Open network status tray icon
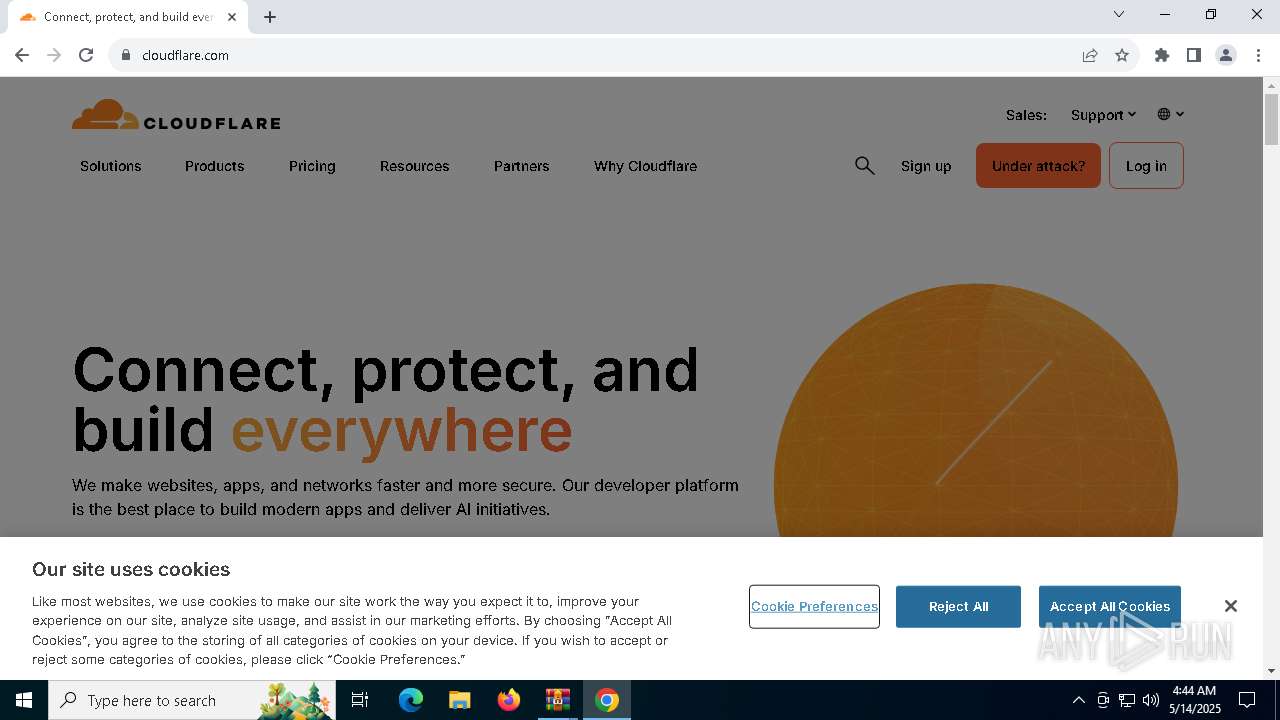 pos(1127,700)
